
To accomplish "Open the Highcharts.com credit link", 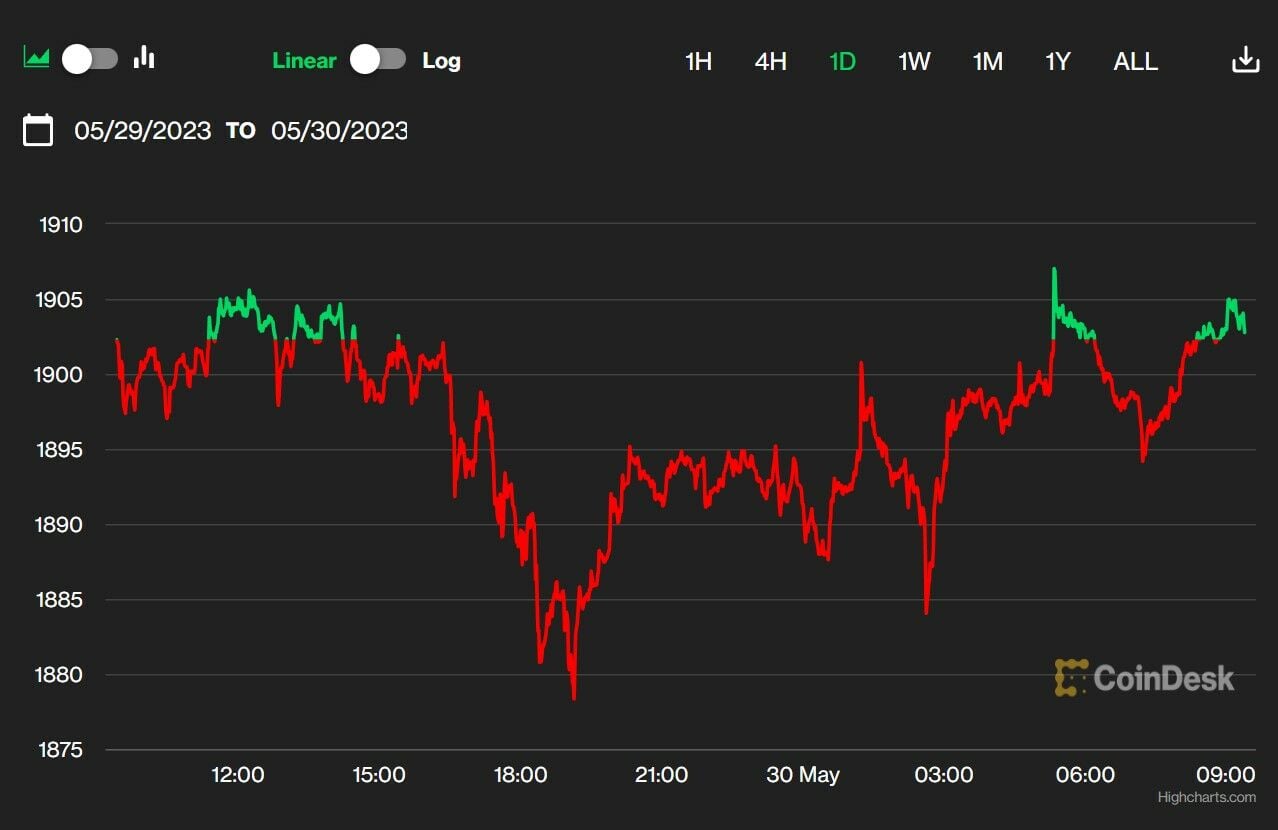I will tap(1206, 797).
